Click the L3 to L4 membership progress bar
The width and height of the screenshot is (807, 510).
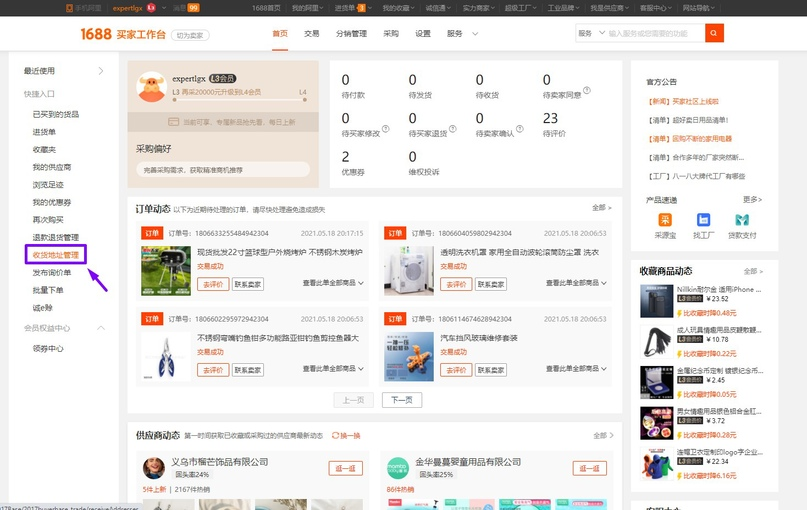click(x=239, y=100)
